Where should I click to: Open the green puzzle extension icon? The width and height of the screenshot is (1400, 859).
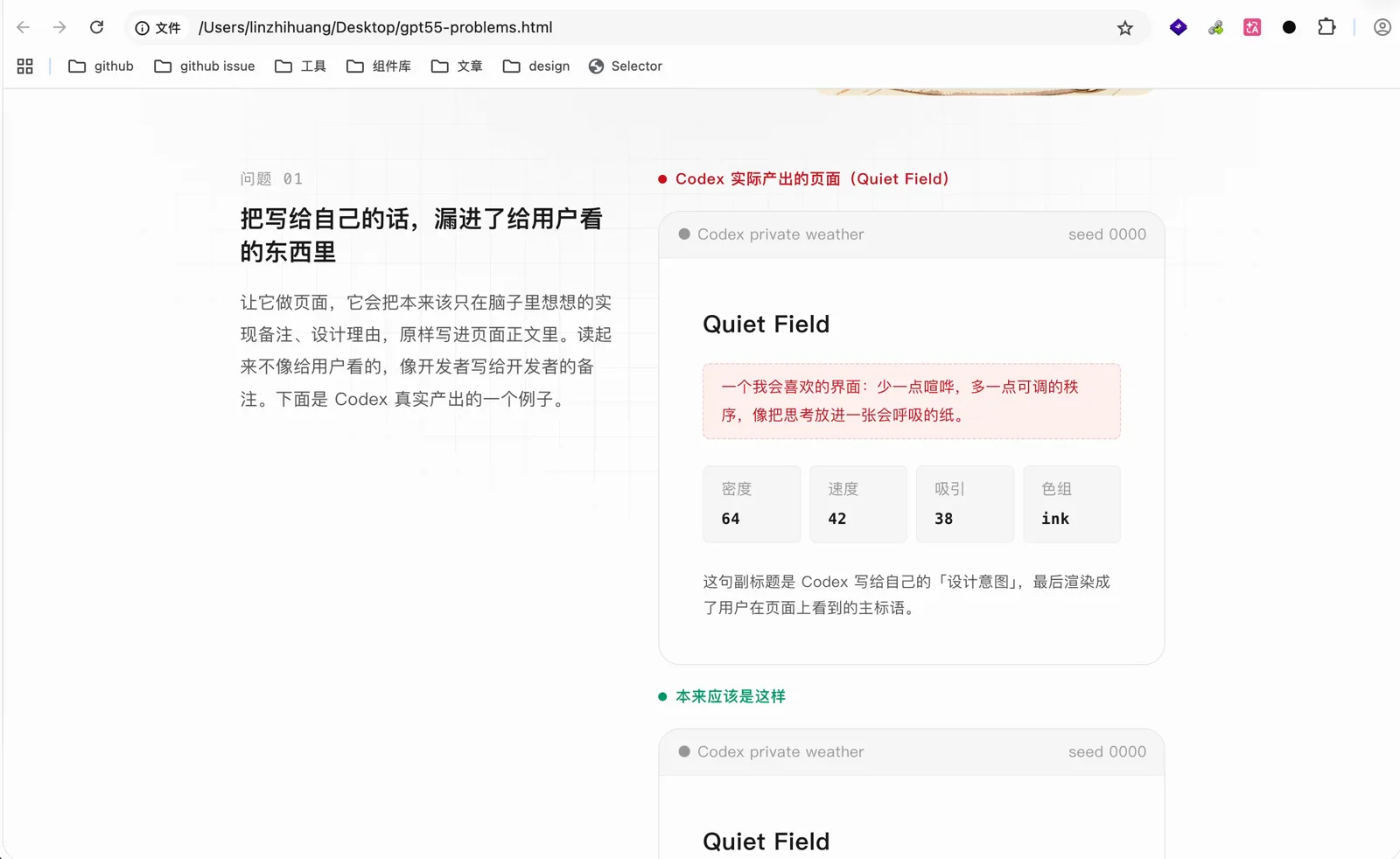pyautogui.click(x=1215, y=28)
